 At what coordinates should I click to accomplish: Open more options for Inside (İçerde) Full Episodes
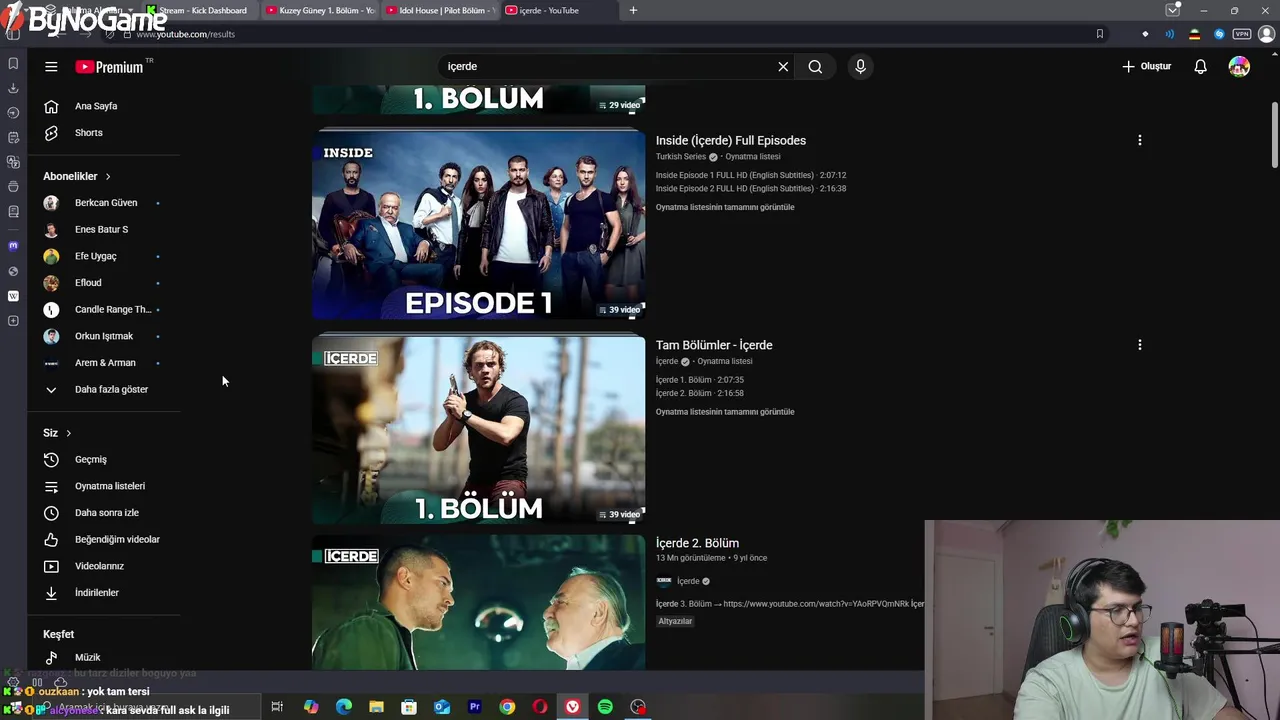(1139, 140)
